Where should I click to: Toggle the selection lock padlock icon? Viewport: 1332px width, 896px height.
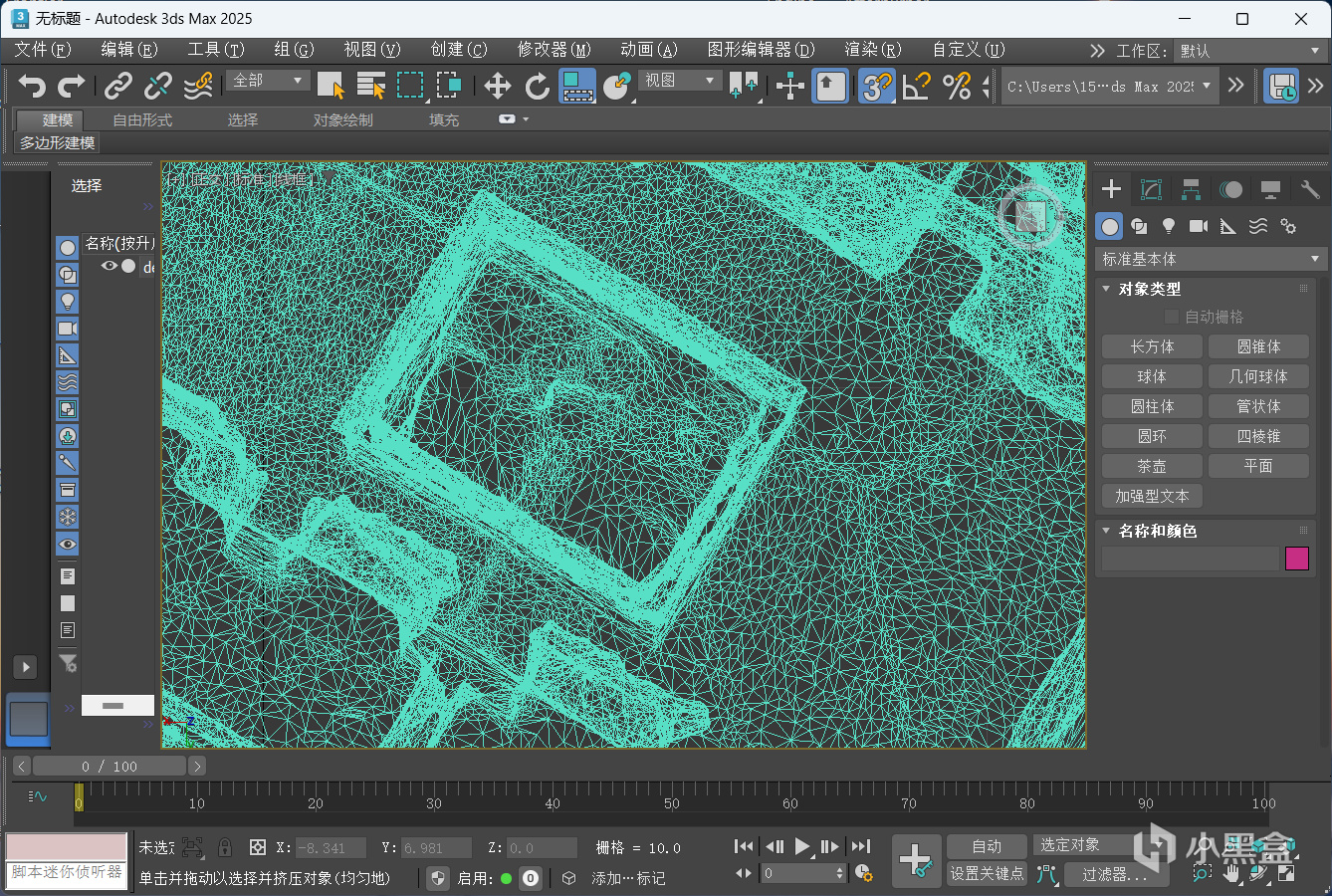tap(225, 847)
